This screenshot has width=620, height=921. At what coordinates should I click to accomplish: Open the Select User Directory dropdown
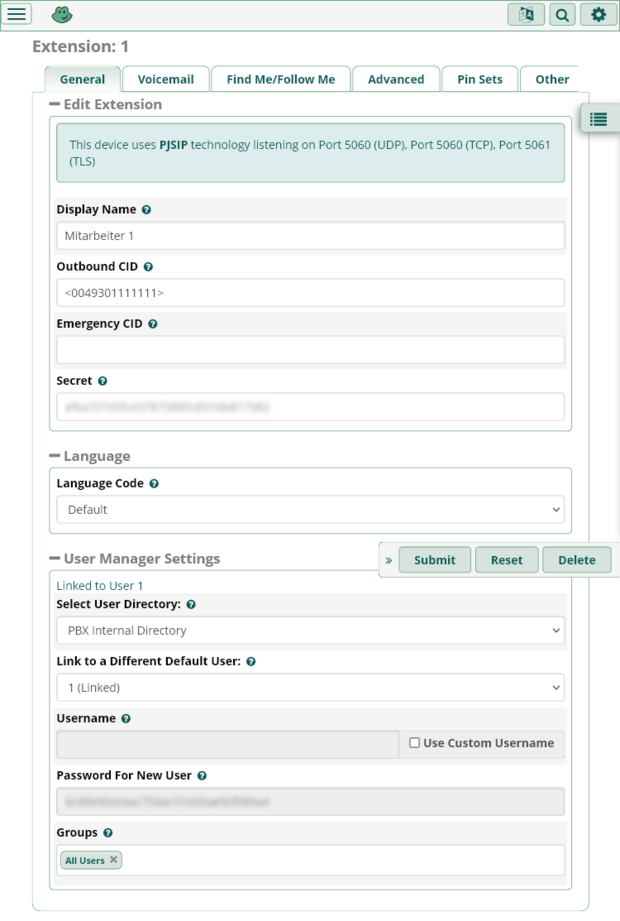click(x=308, y=630)
